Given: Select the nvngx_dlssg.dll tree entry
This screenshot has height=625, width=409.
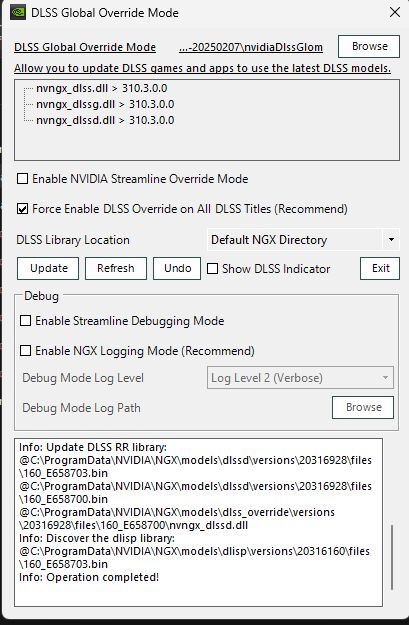Looking at the screenshot, I should click(105, 104).
